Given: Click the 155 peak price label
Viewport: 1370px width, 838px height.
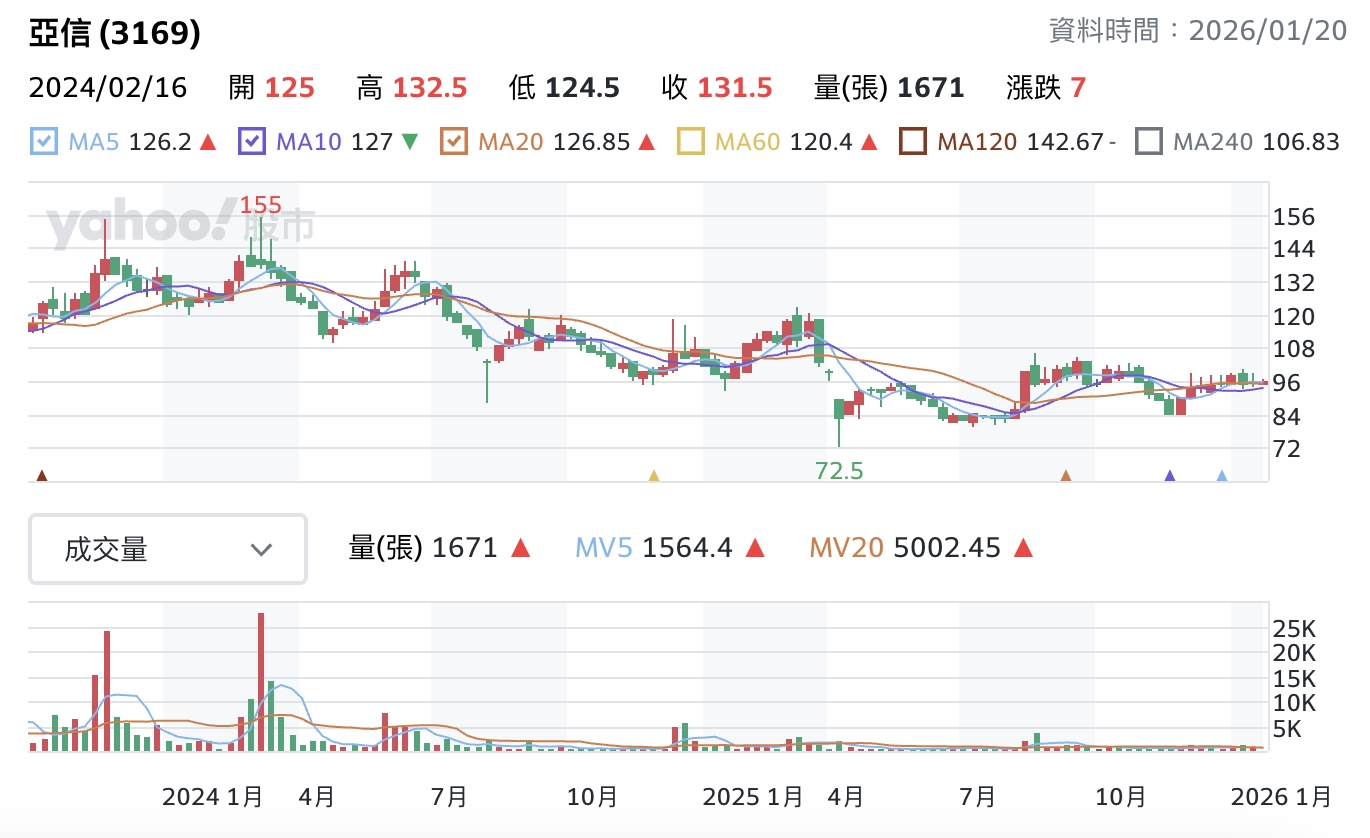Looking at the screenshot, I should pyautogui.click(x=261, y=206).
